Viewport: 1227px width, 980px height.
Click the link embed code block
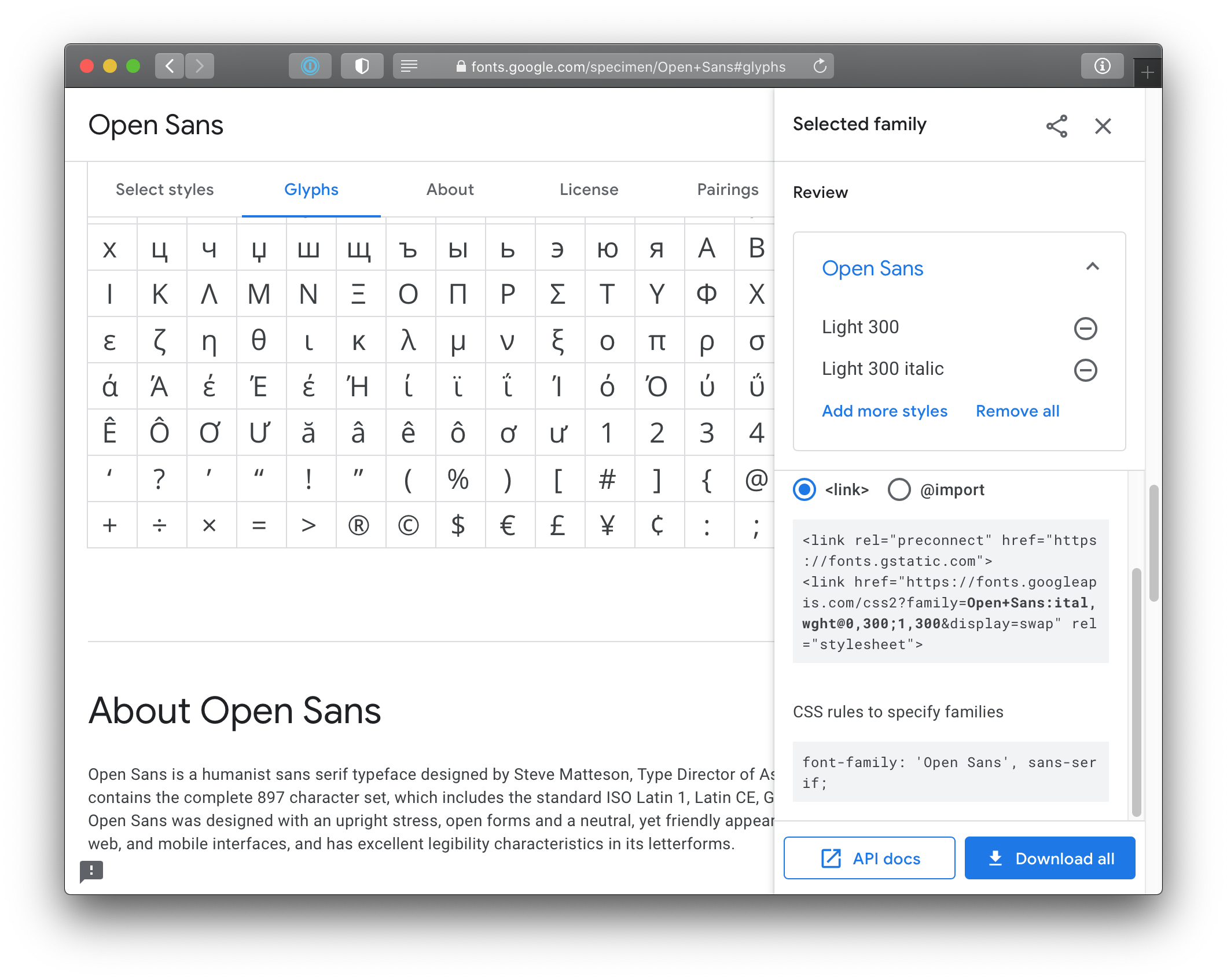click(950, 591)
